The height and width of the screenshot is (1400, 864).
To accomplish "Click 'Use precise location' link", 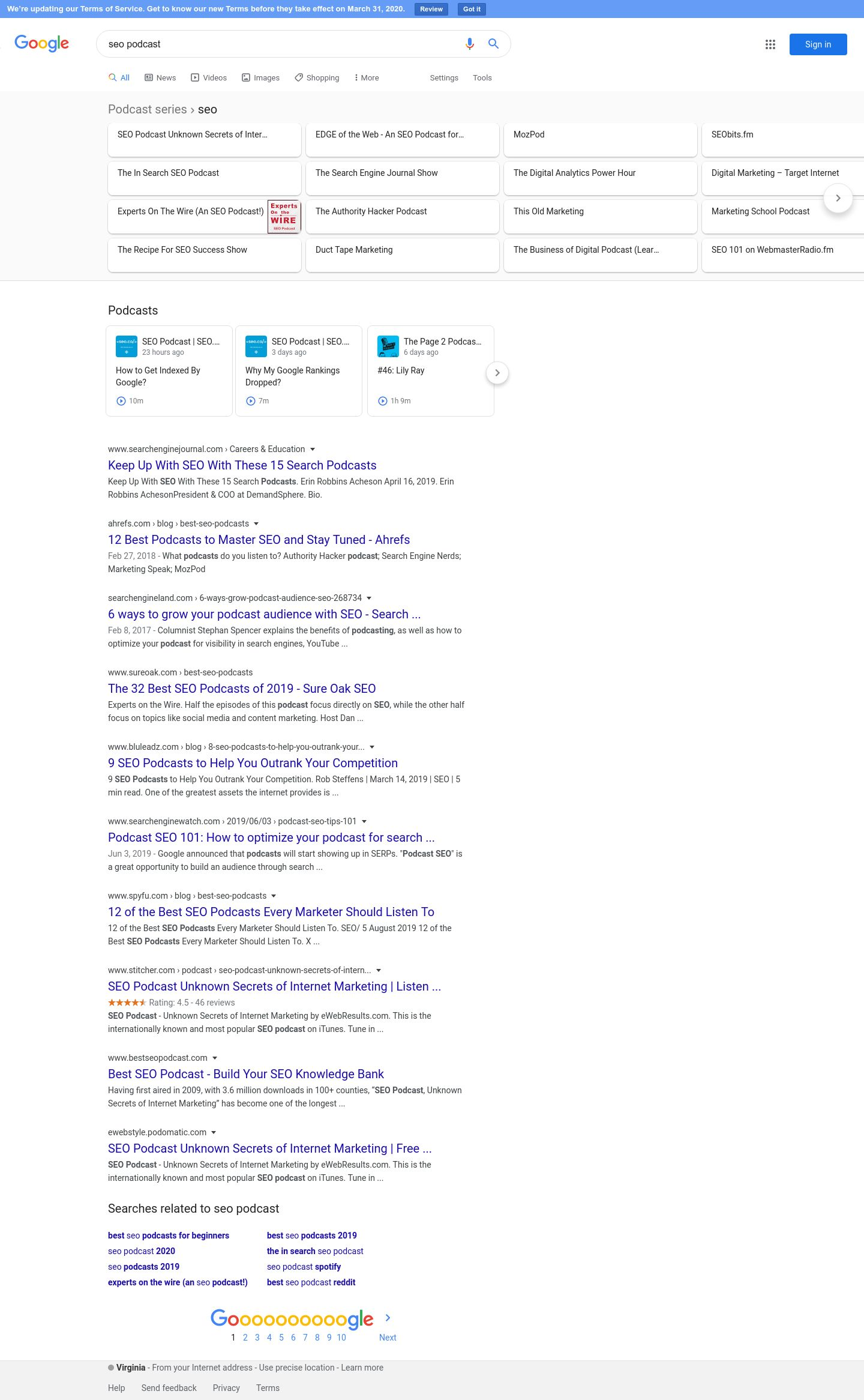I will pyautogui.click(x=296, y=1367).
